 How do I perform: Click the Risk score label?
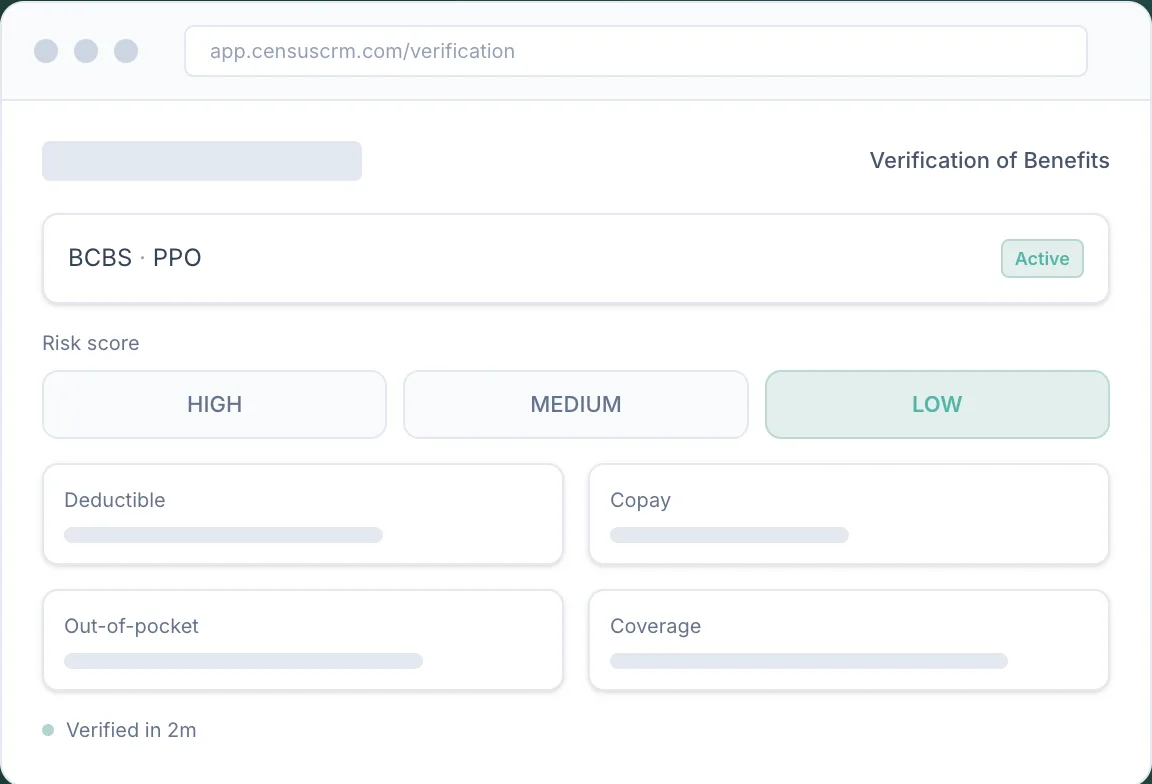point(90,343)
